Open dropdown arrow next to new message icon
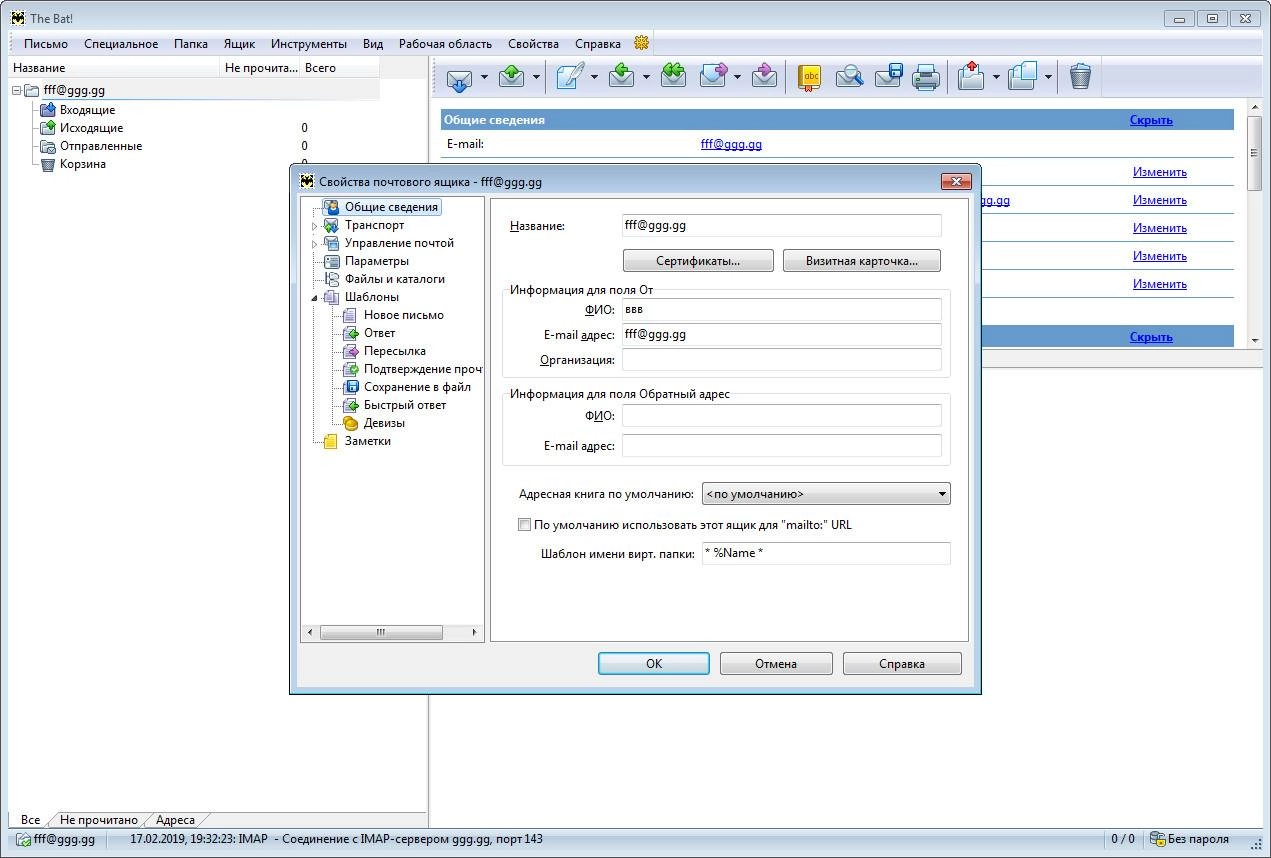 [594, 77]
